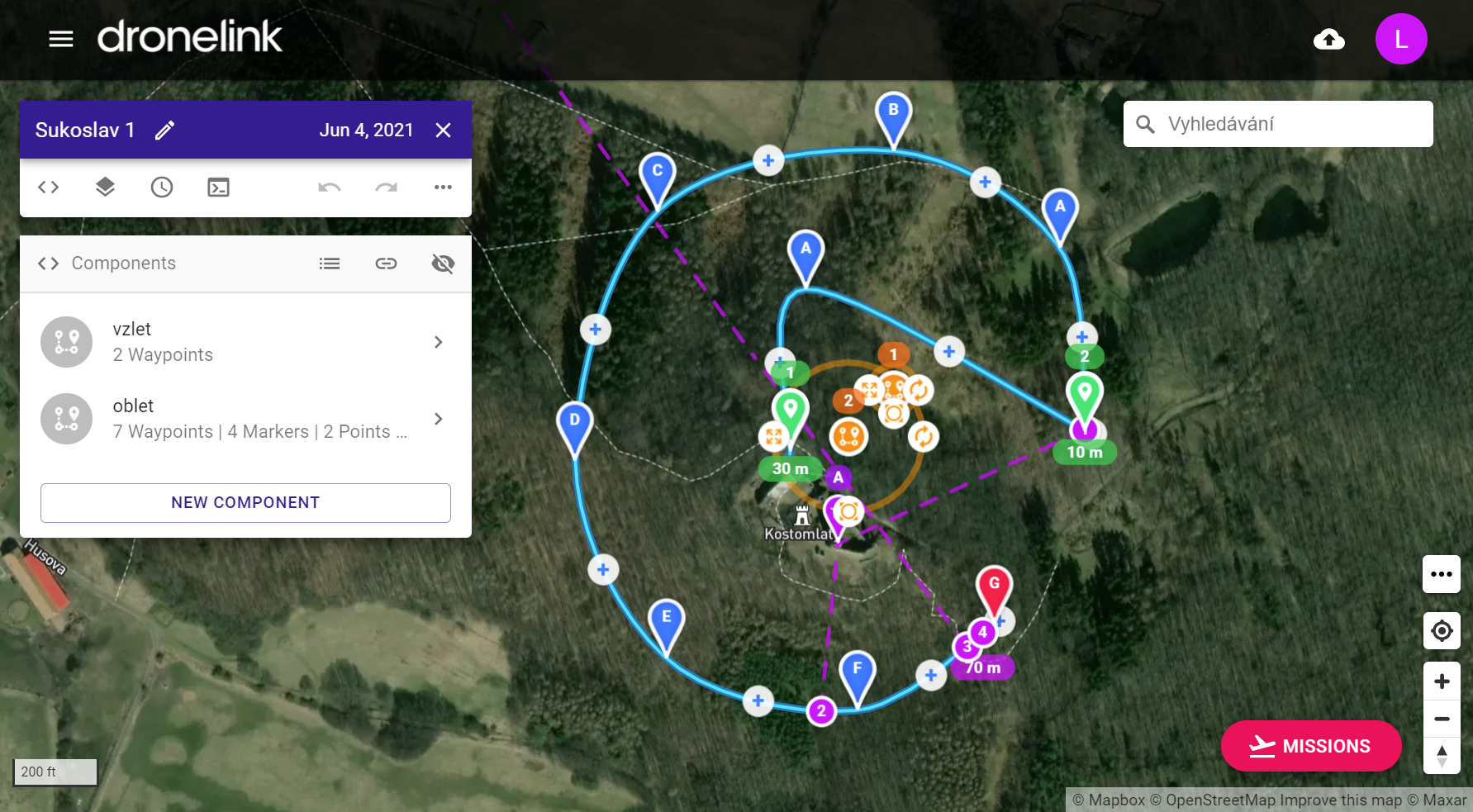Open the user profile avatar menu
The height and width of the screenshot is (812, 1473).
click(1401, 39)
